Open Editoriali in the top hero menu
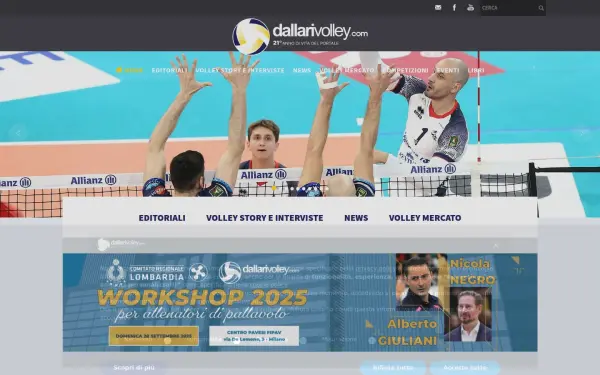This screenshot has width=600, height=375. point(170,70)
